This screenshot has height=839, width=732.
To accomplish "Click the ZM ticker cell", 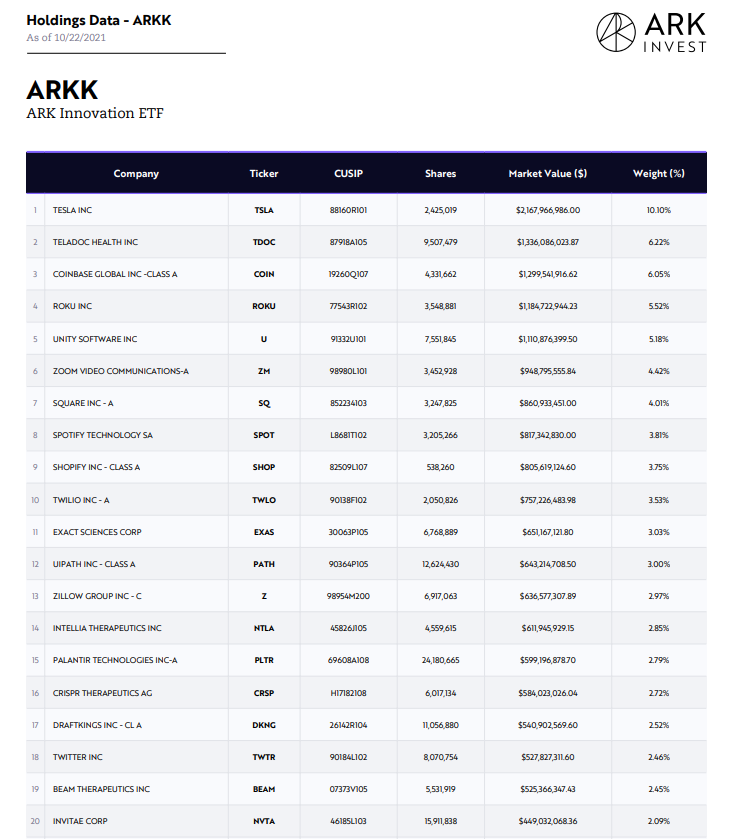I will point(264,371).
